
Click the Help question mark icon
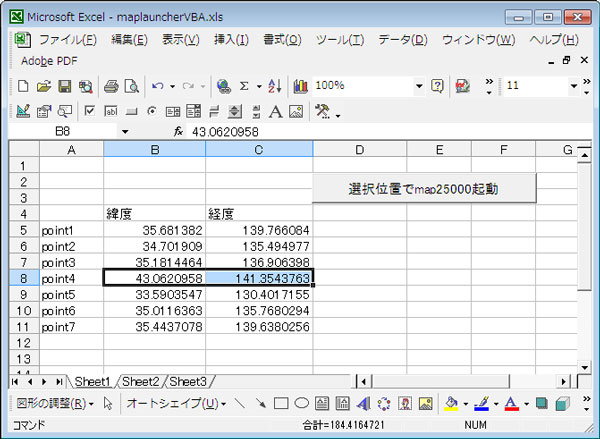coord(437,86)
